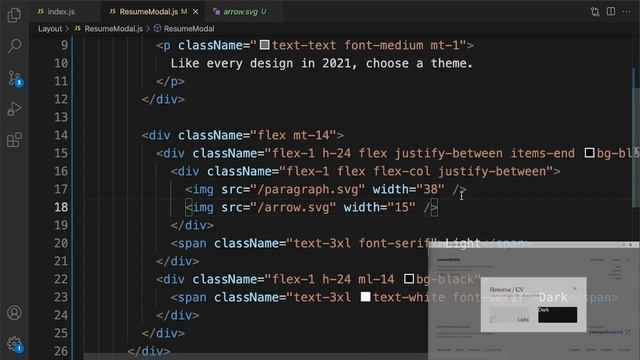This screenshot has width=640, height=360.
Task: Close the Resume / CV modal in preview
Action: 575,289
